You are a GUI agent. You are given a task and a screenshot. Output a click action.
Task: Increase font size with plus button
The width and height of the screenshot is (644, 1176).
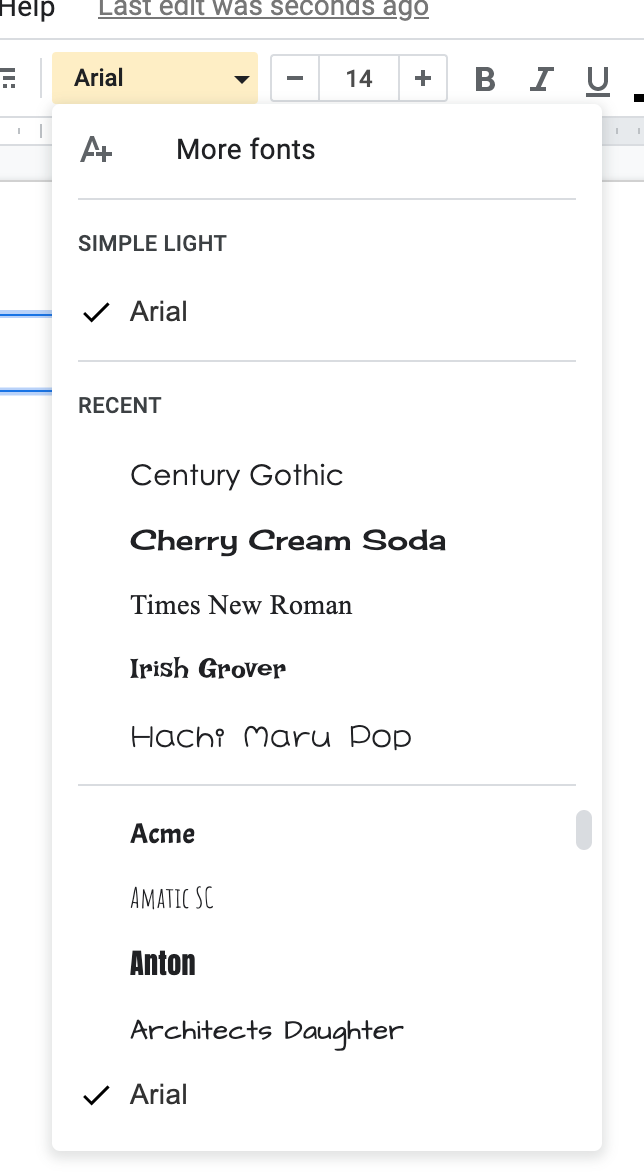pyautogui.click(x=423, y=78)
